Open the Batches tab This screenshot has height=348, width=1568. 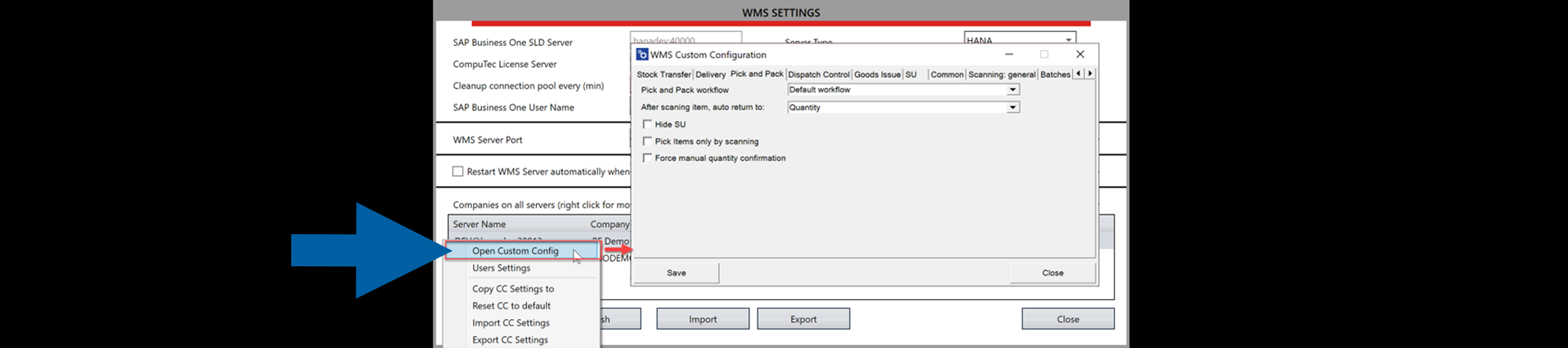point(1055,75)
